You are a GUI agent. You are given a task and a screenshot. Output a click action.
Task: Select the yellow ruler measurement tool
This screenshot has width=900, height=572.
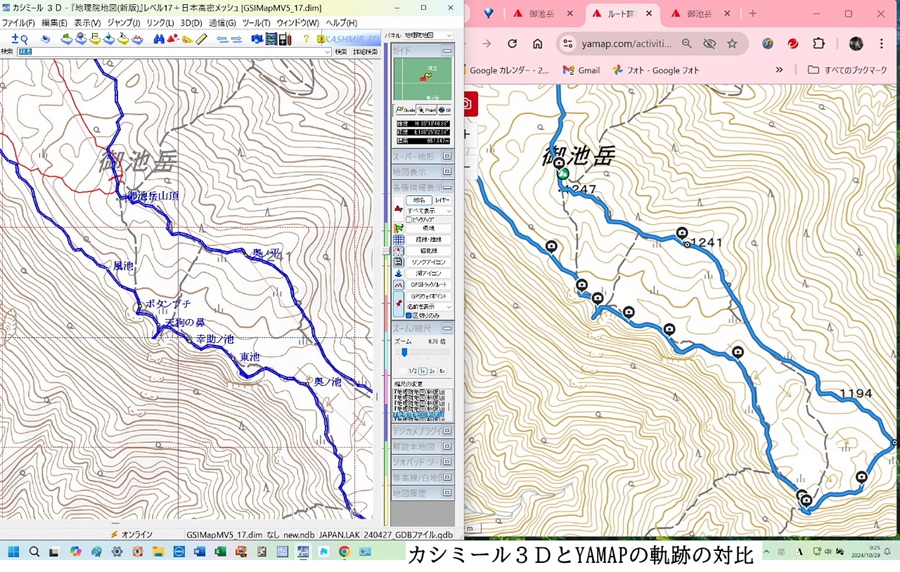point(201,39)
